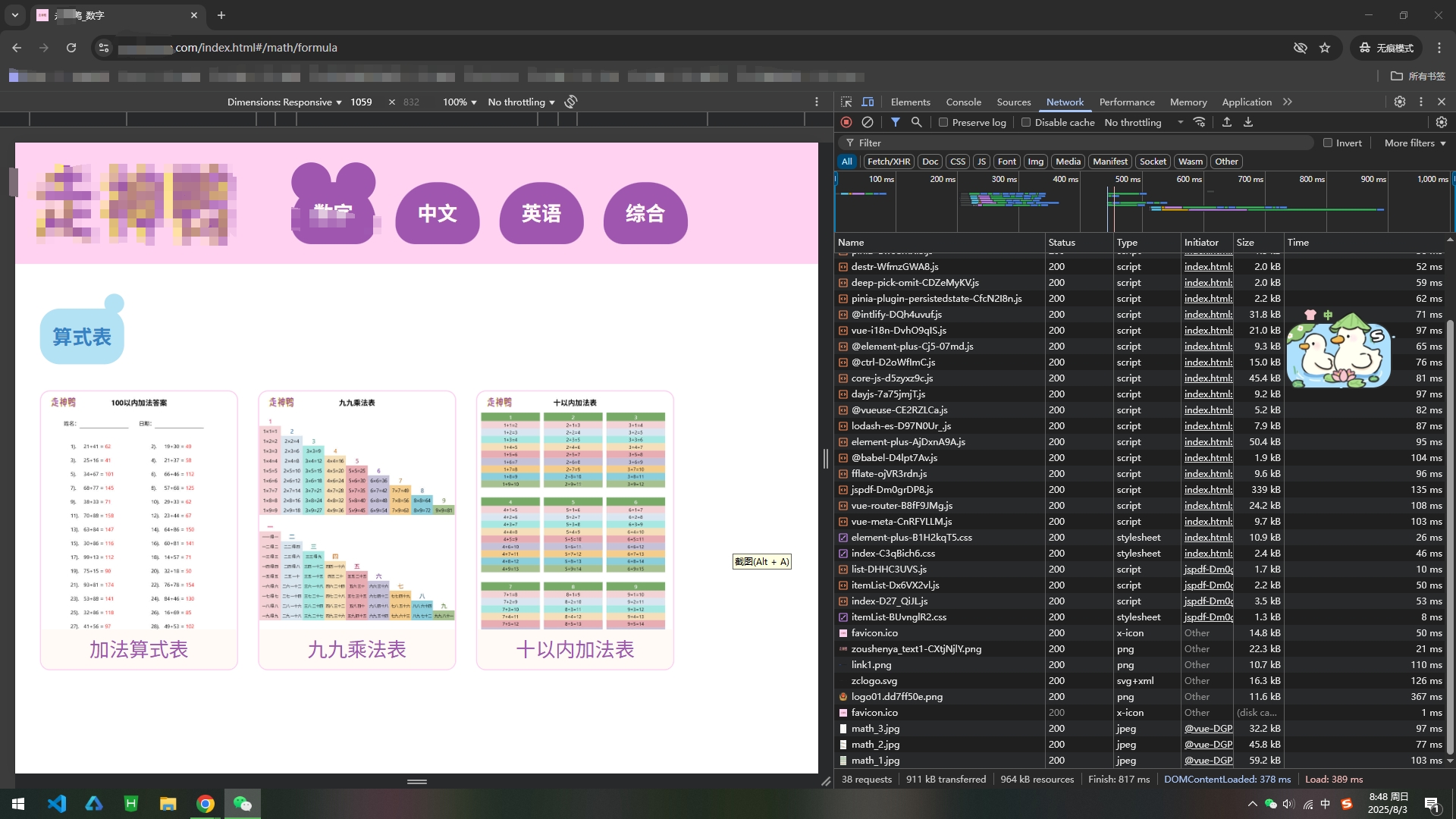
Task: Sort requests by Size column header
Action: coord(1258,242)
